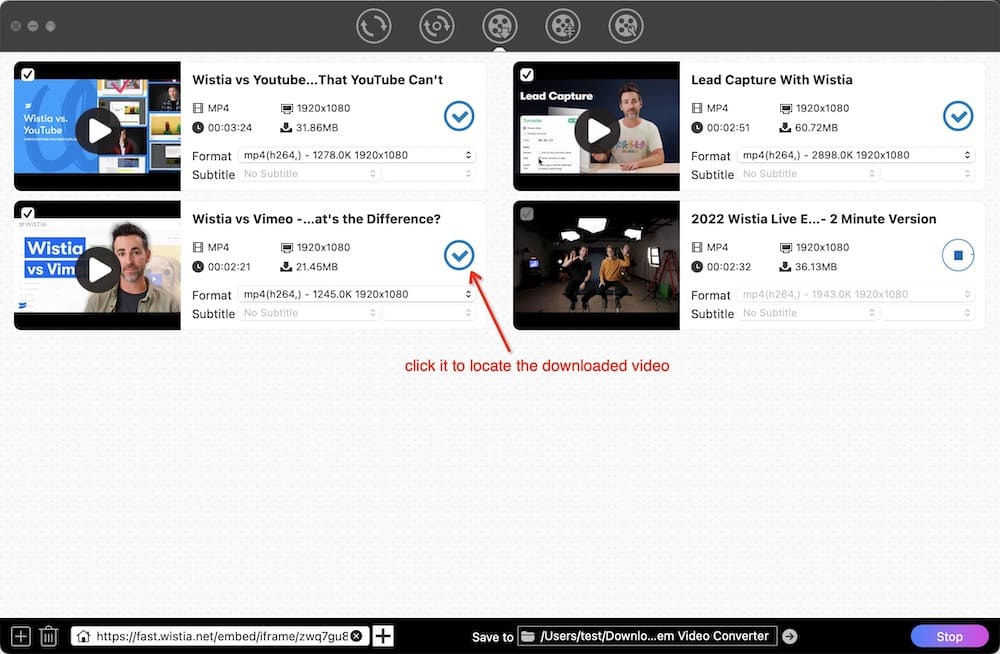
Task: Play the Wistia vs Vimeo video preview
Action: (x=98, y=270)
